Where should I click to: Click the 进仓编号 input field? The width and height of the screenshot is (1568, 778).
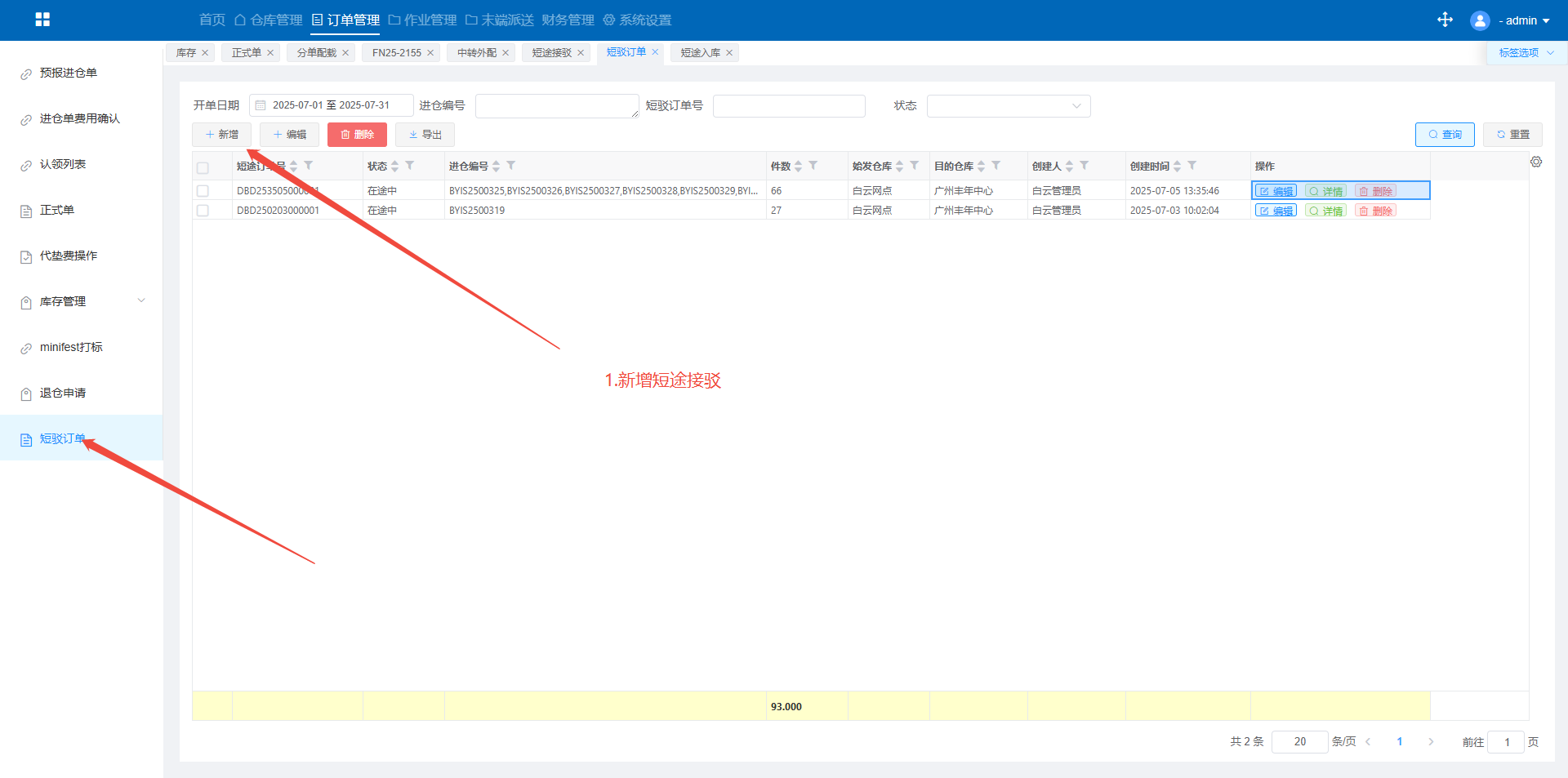click(x=556, y=106)
